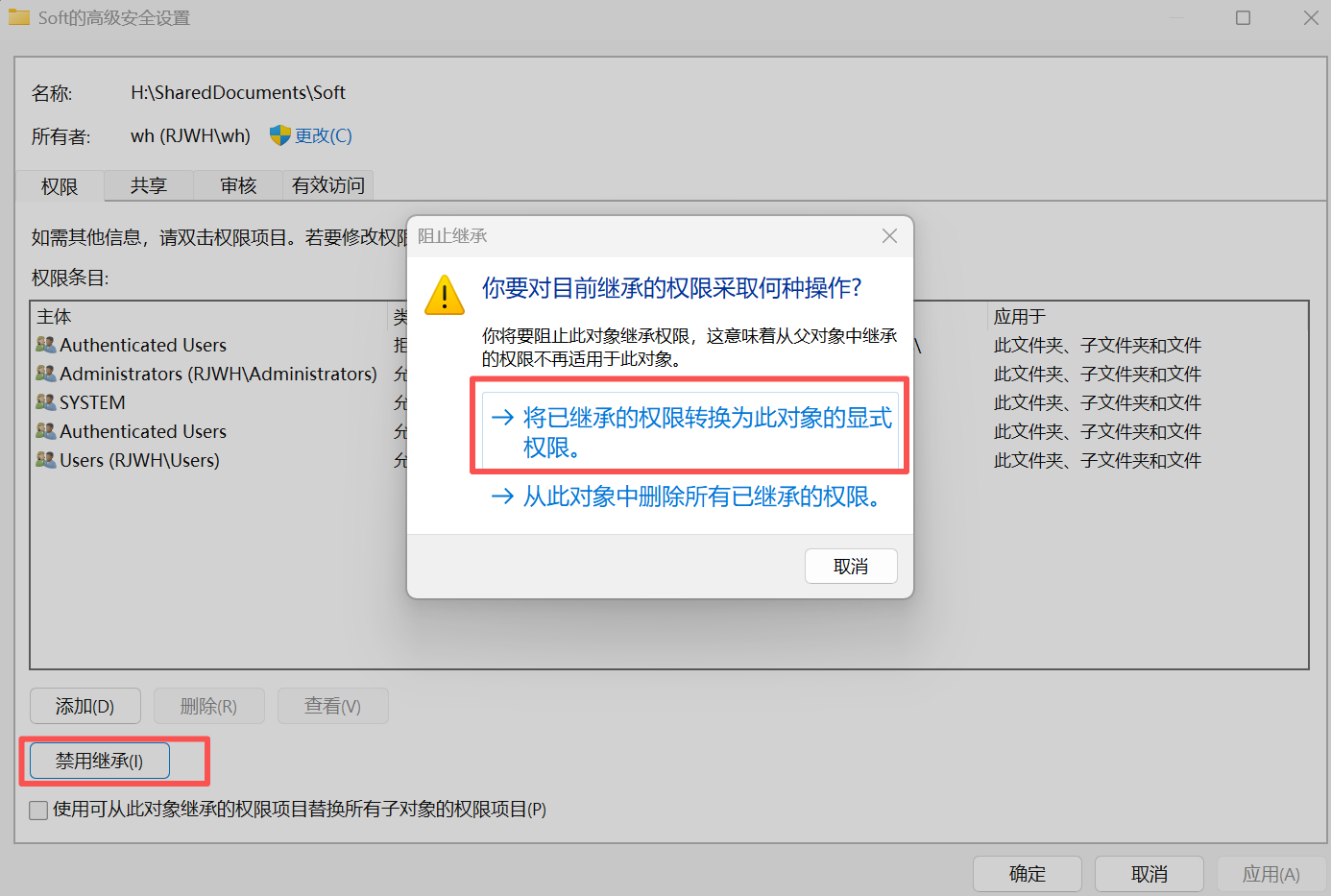Image resolution: width=1331 pixels, height=896 pixels.
Task: Choose 将已继承的权限转换为此对象的显式权限 option
Action: [690, 432]
